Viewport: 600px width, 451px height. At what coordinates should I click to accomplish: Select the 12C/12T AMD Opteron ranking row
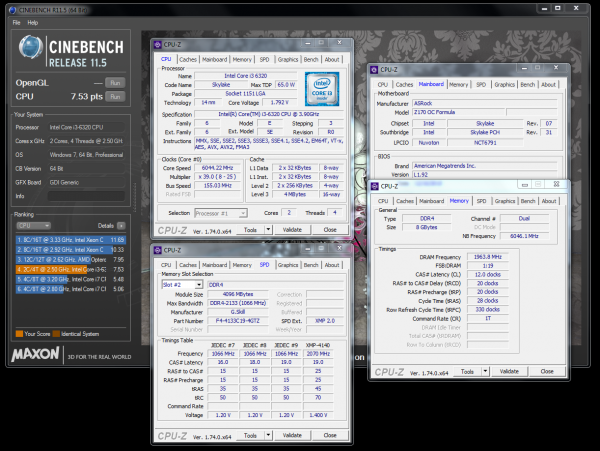click(x=71, y=260)
